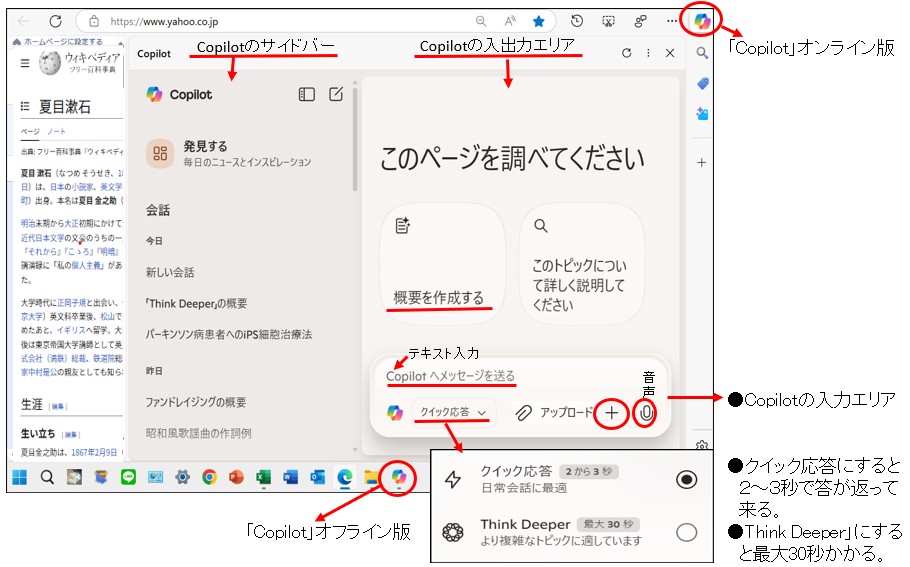Viewport: 910px width, 567px height.
Task: Open Excel from the taskbar
Action: [x=264, y=477]
